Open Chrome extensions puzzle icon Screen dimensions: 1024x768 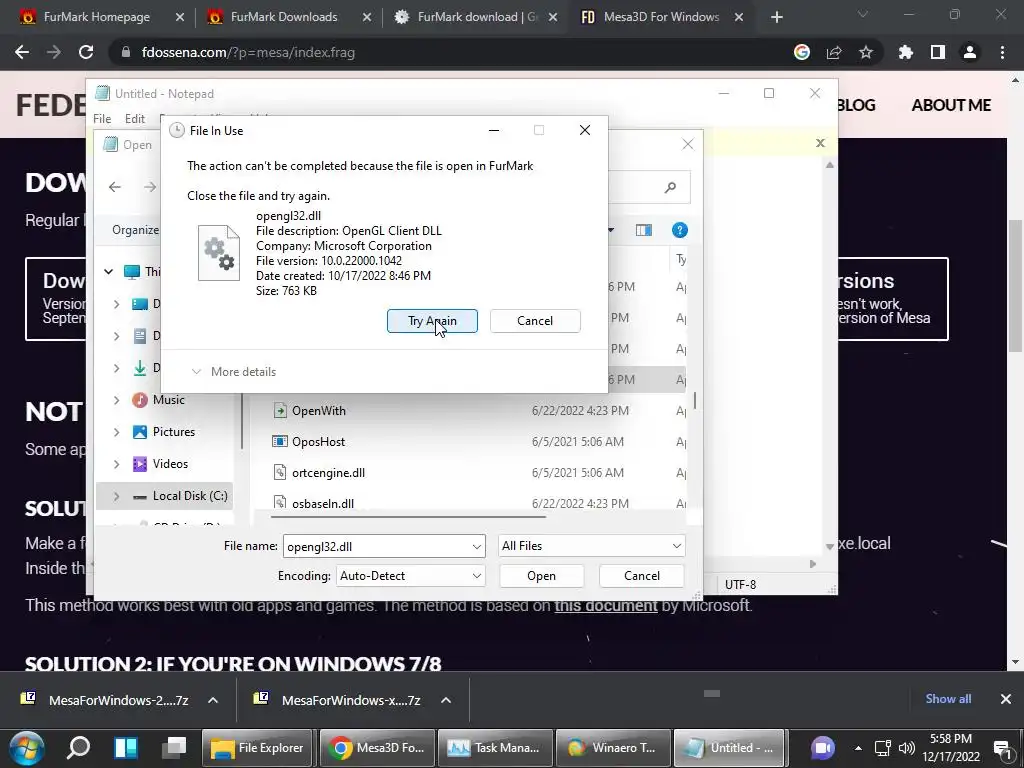pyautogui.click(x=906, y=52)
